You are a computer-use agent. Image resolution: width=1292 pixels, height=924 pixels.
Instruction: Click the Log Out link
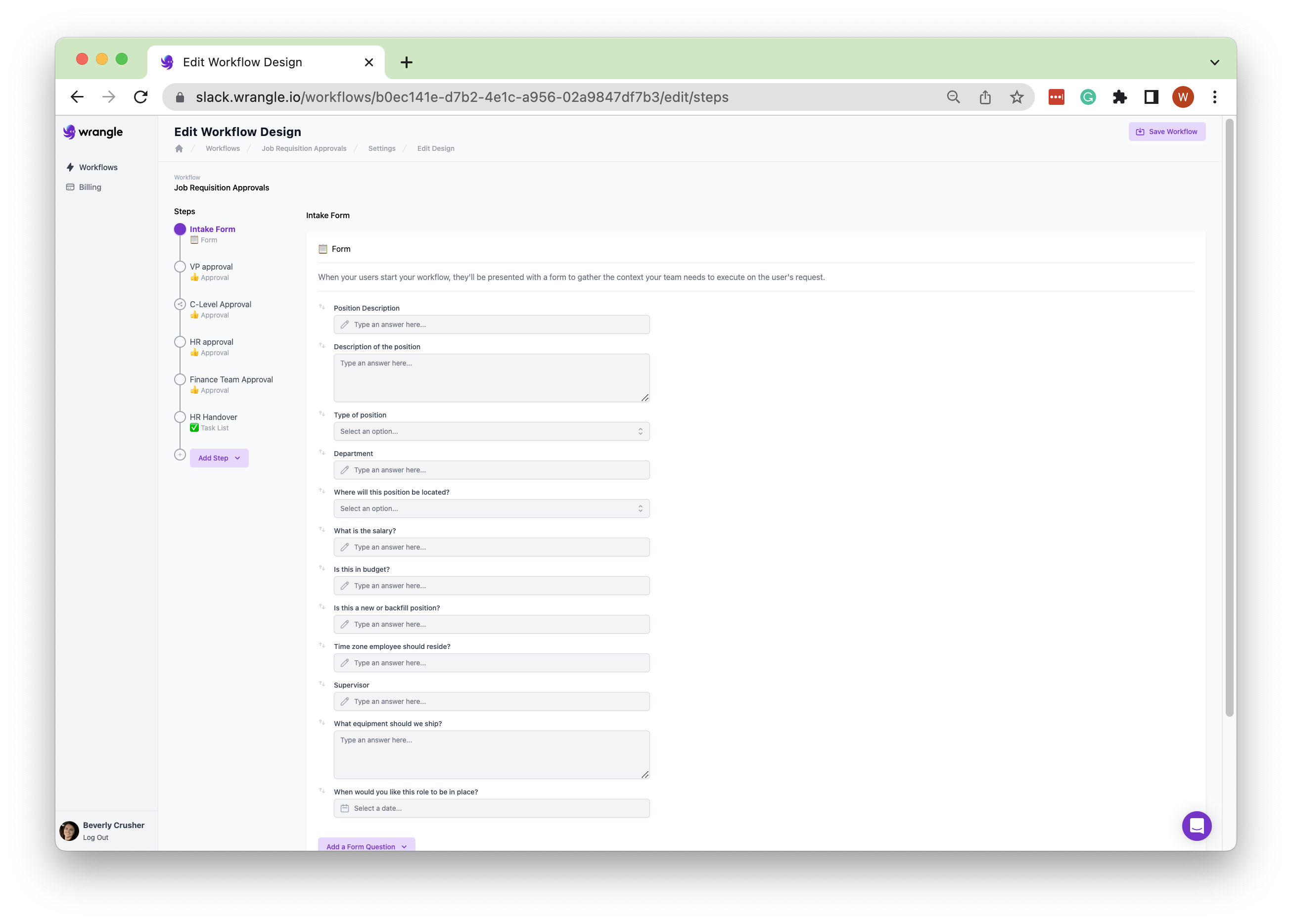pyautogui.click(x=95, y=837)
